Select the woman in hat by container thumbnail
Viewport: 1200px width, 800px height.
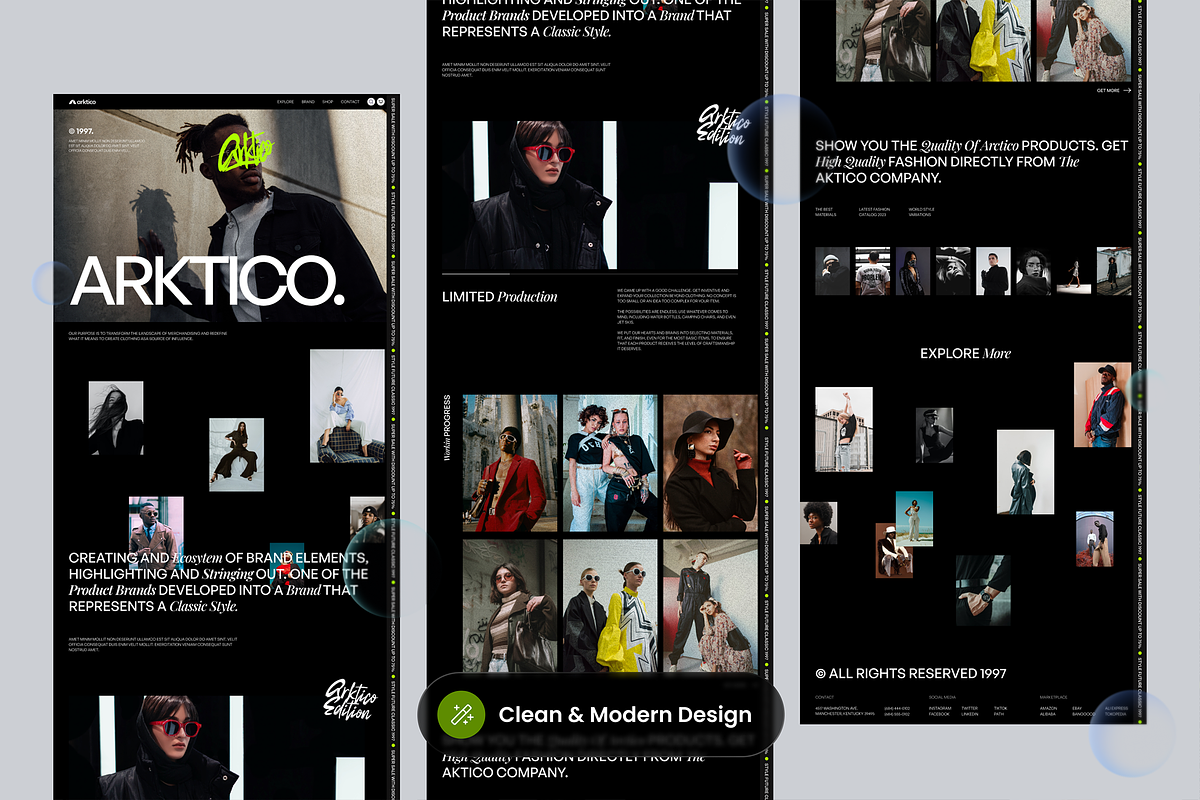1114,271
